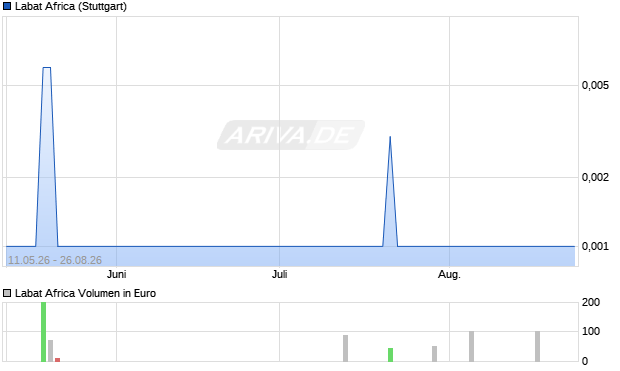
Task: Click the date range 11.05.26 - 26.08.26 text
Action: click(55, 260)
